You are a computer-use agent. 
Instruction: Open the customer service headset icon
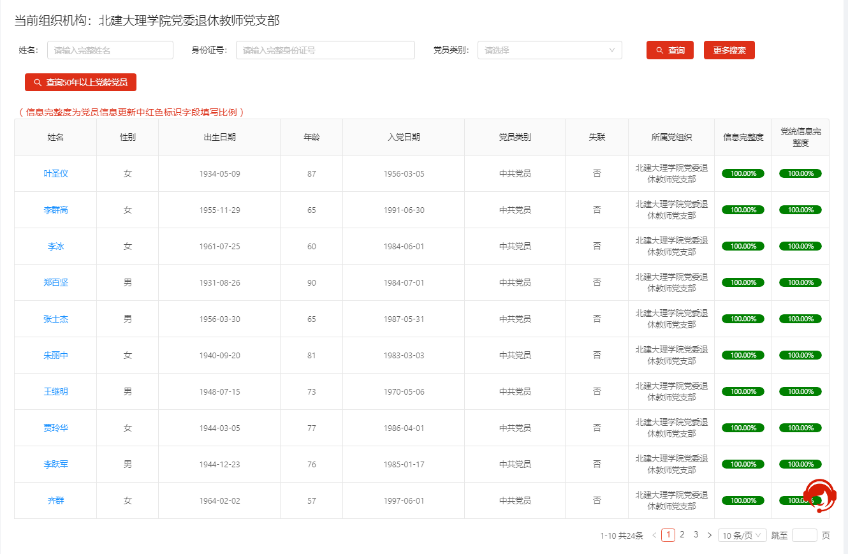point(819,494)
